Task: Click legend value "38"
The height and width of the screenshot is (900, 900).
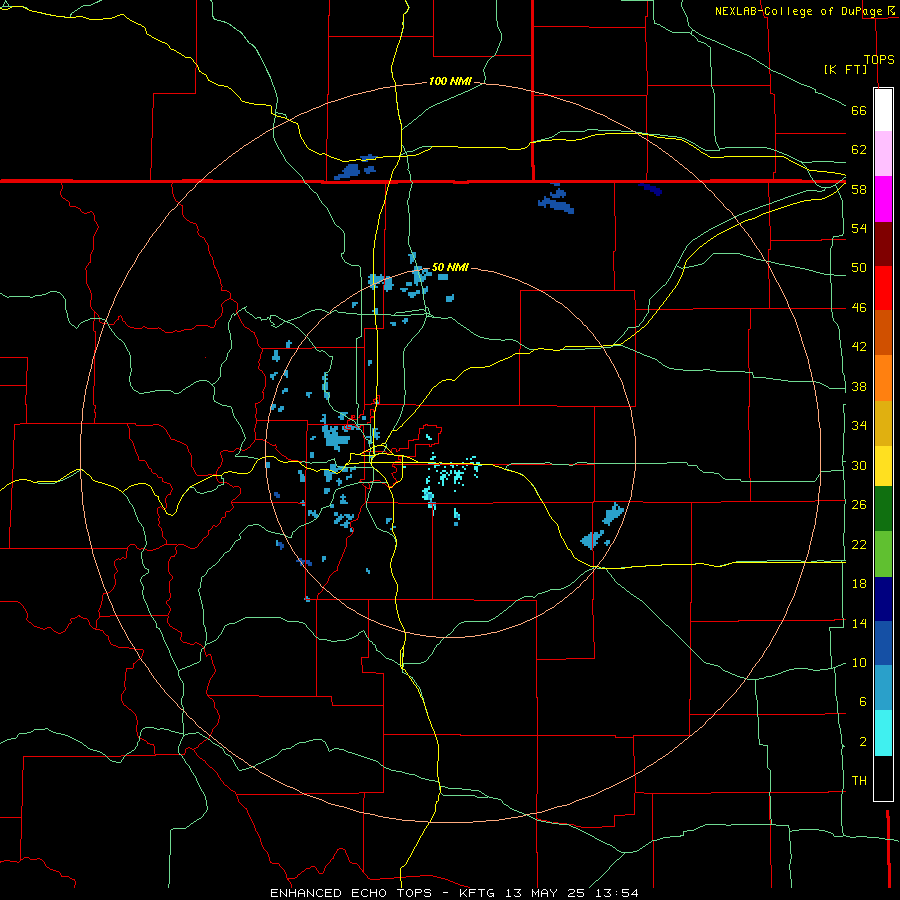Action: (859, 386)
